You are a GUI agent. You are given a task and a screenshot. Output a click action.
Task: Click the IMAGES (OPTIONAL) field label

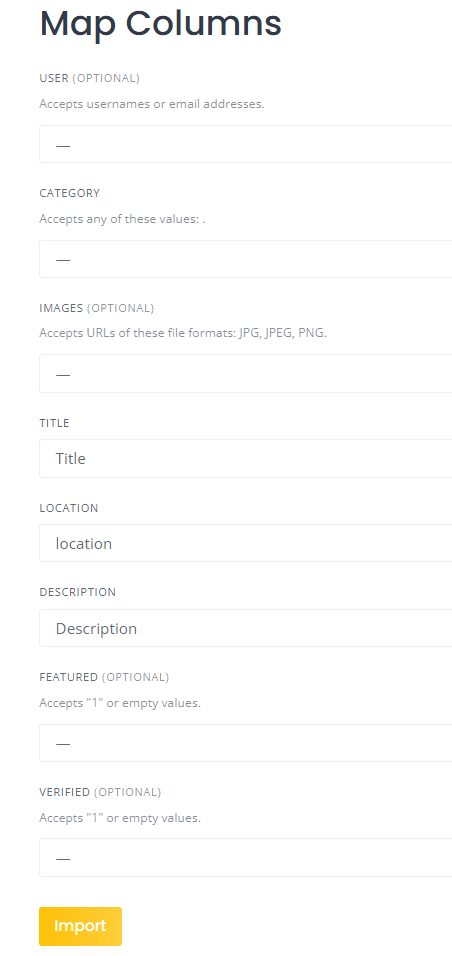point(97,308)
